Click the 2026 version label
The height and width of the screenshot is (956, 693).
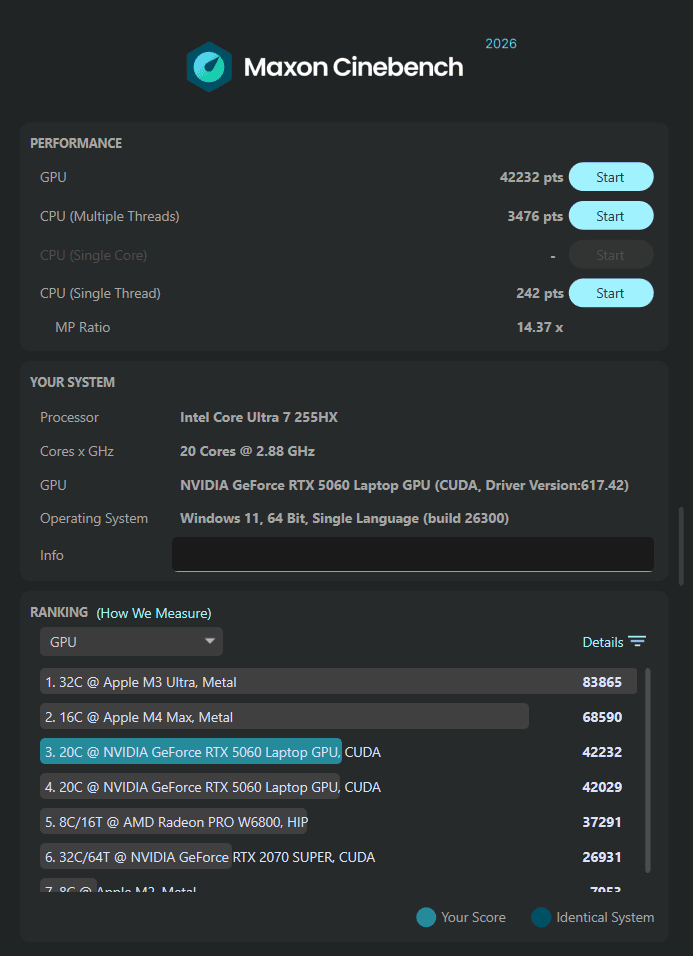pyautogui.click(x=501, y=44)
